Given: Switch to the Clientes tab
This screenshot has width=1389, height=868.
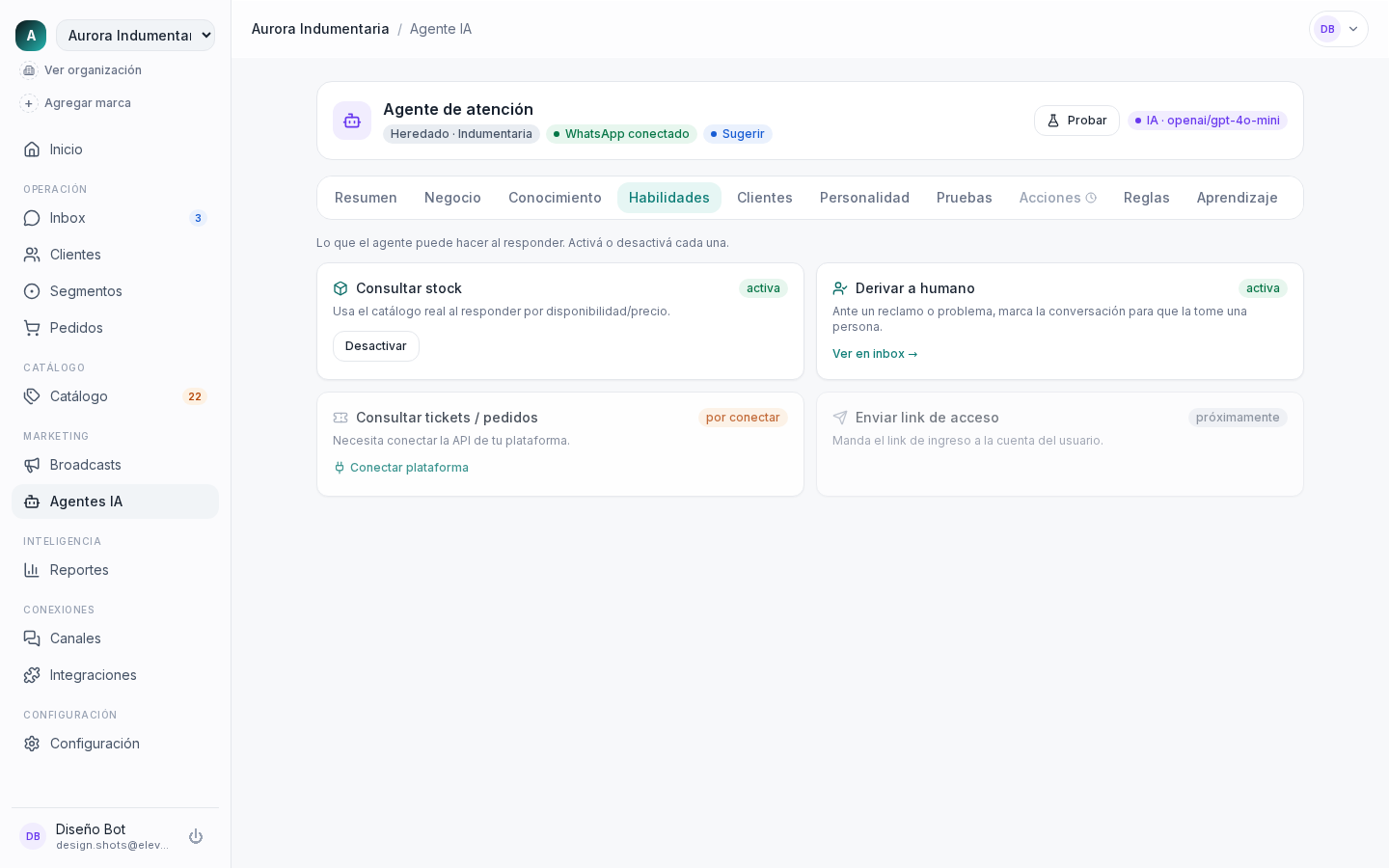Looking at the screenshot, I should pos(765,198).
